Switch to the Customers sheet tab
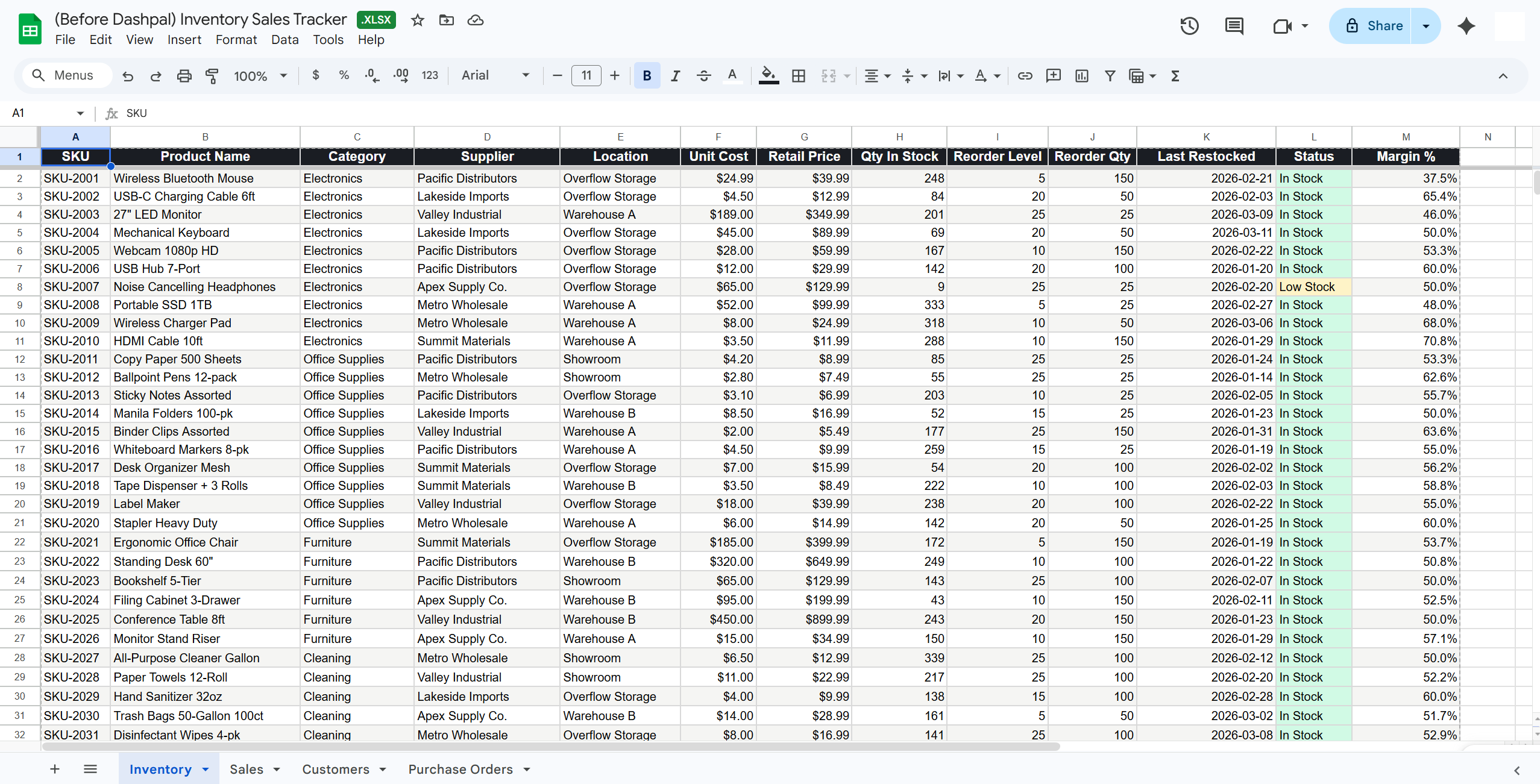 click(x=336, y=769)
